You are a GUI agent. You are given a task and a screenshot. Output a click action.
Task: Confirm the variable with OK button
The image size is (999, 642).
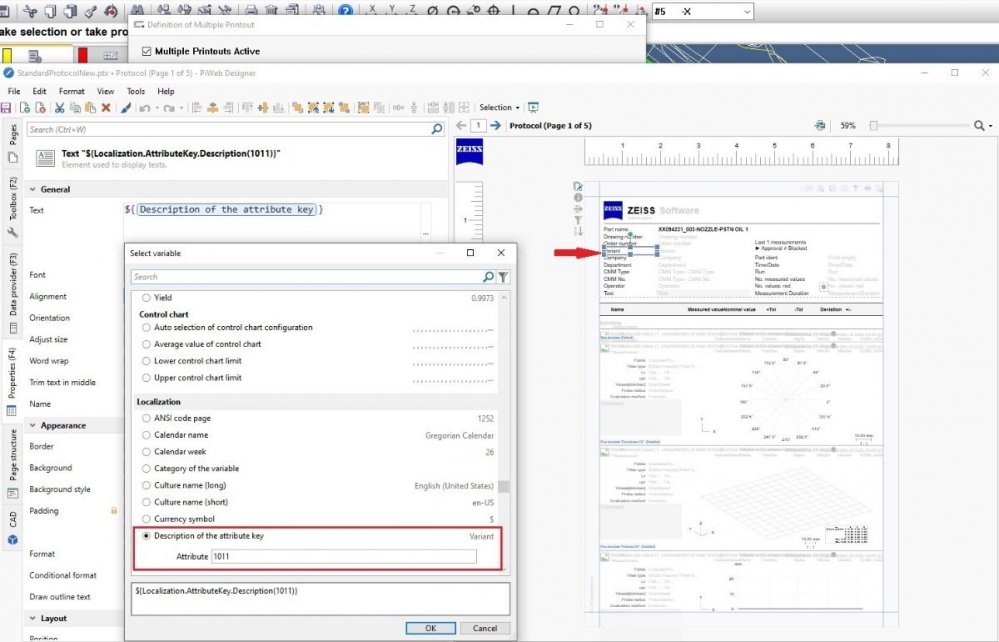coord(430,628)
